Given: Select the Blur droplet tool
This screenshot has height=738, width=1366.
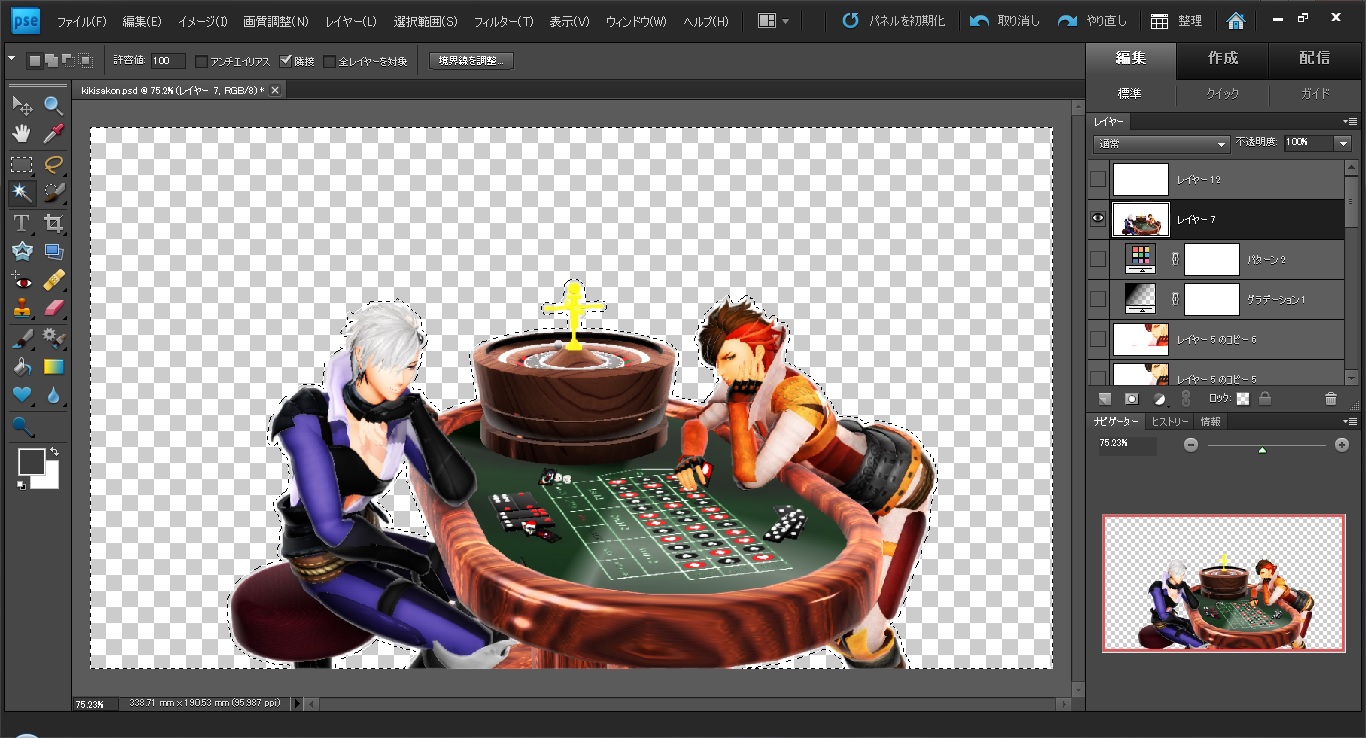Looking at the screenshot, I should coord(53,396).
